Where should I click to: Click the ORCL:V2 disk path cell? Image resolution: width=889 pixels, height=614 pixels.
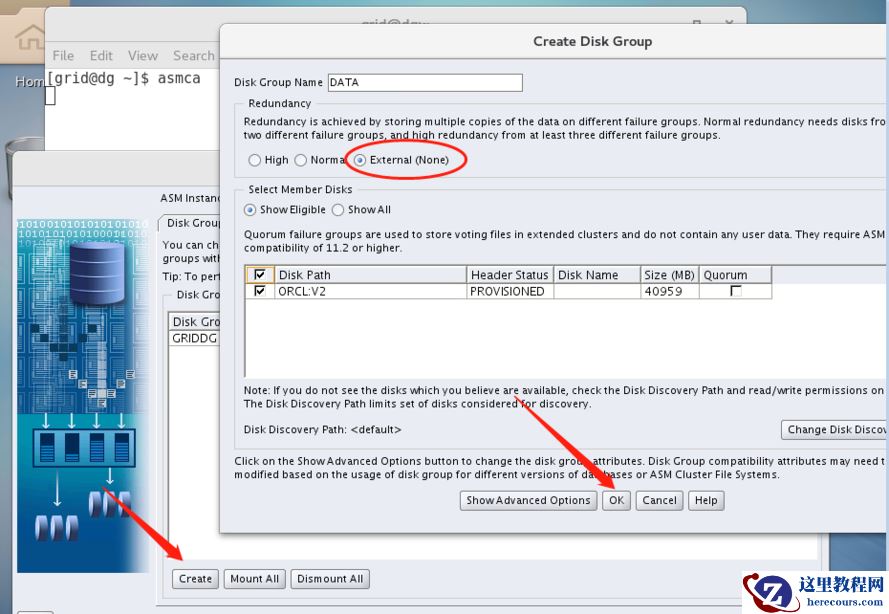(x=370, y=291)
